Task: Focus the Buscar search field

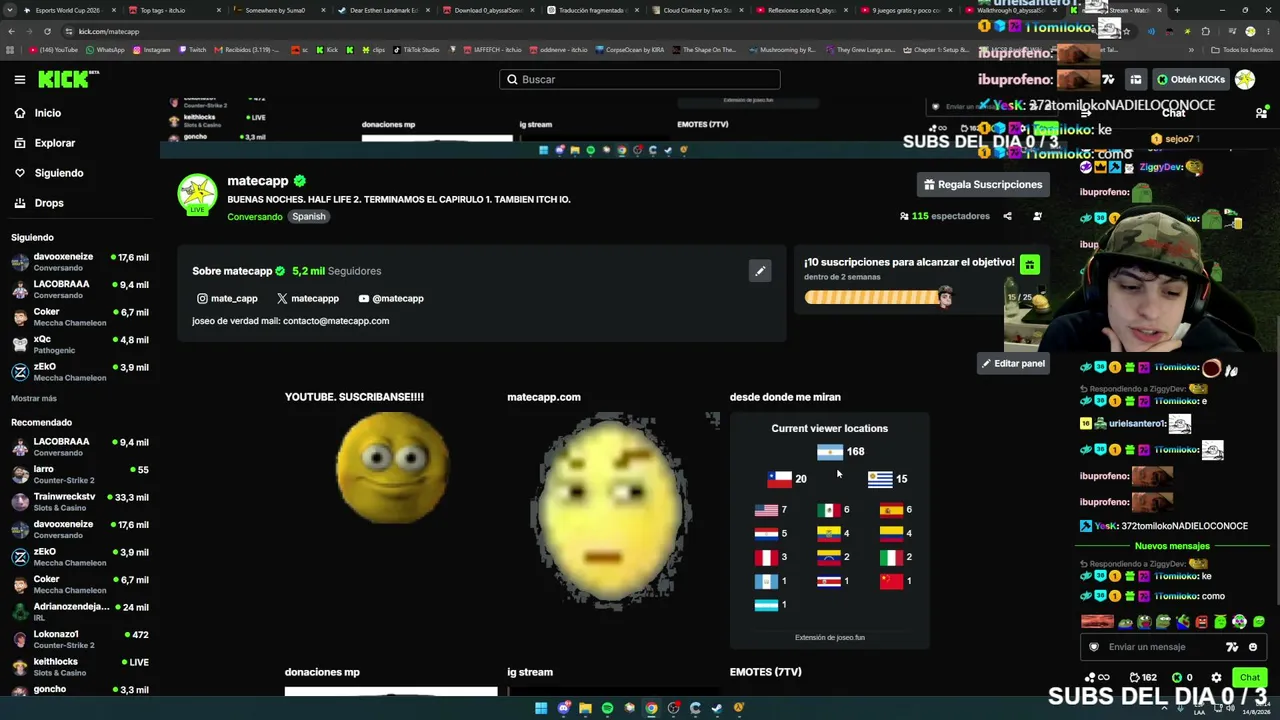Action: [x=640, y=79]
